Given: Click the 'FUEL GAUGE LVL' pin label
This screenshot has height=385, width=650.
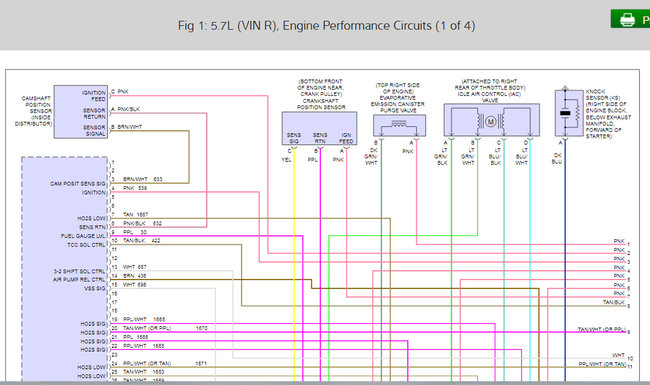Looking at the screenshot, I should (x=83, y=236).
